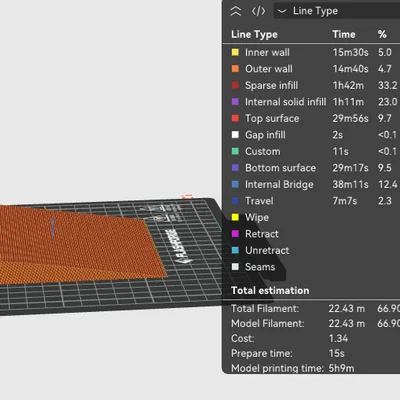
Task: Select the Outer wall row label
Action: [x=269, y=69]
